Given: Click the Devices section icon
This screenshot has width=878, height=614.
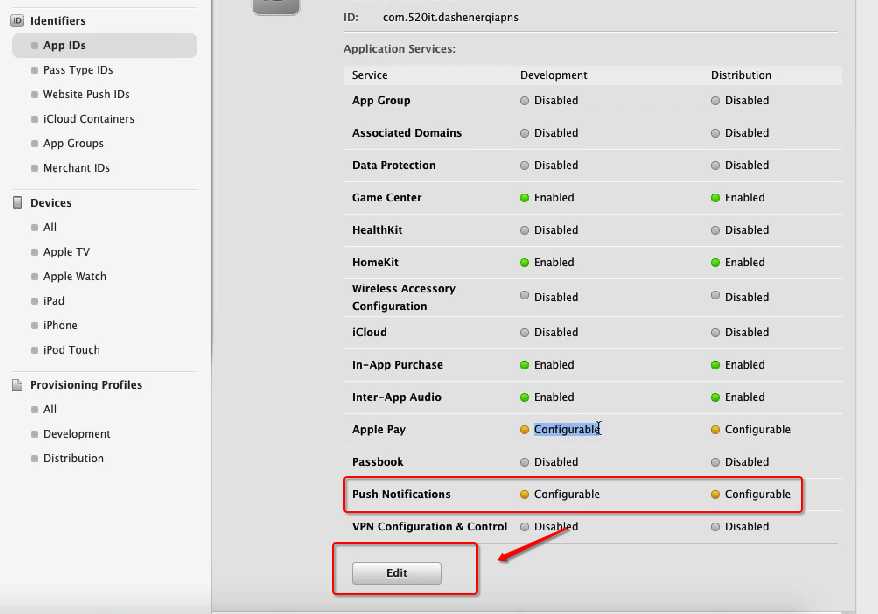Looking at the screenshot, I should click(17, 203).
